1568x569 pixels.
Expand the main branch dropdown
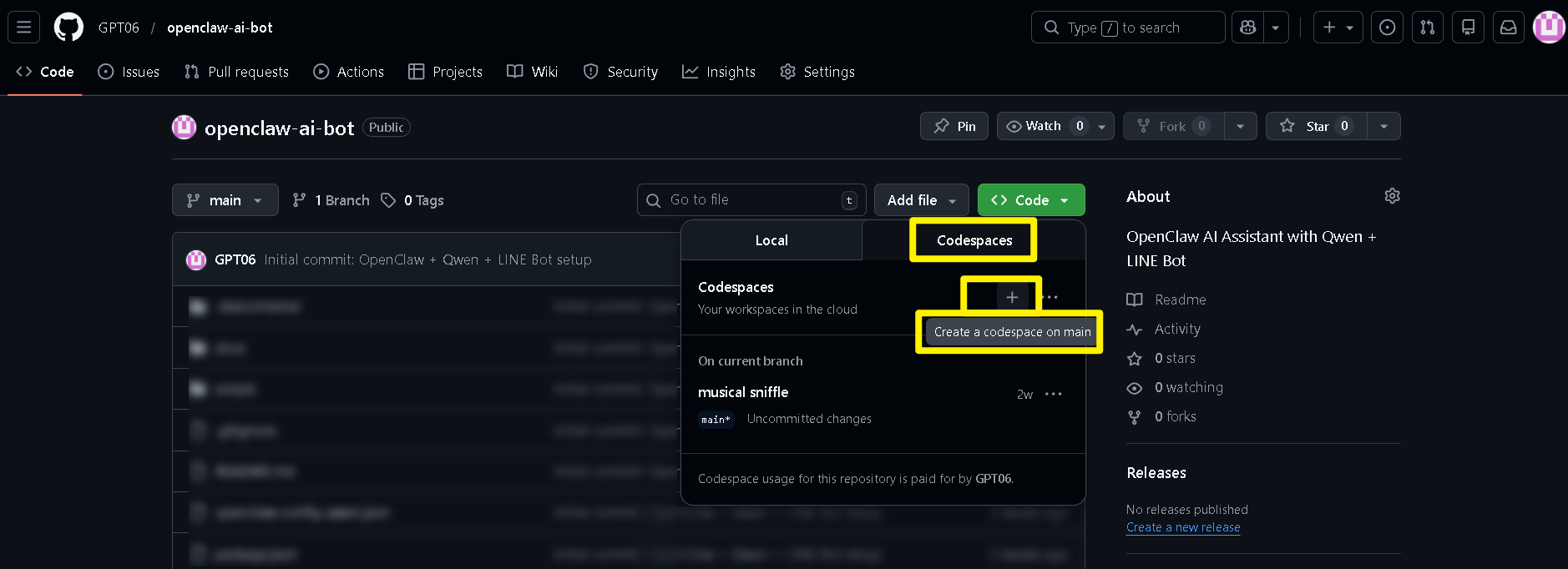225,200
